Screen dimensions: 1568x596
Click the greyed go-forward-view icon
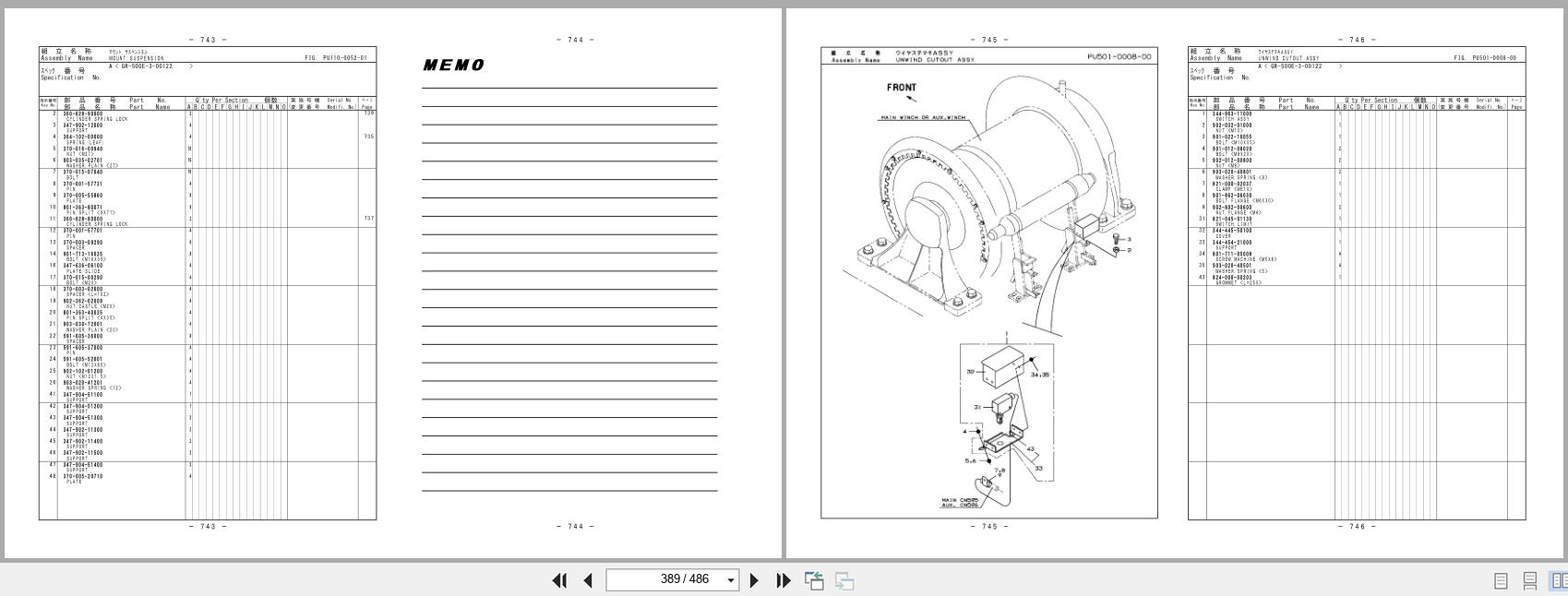pos(844,580)
